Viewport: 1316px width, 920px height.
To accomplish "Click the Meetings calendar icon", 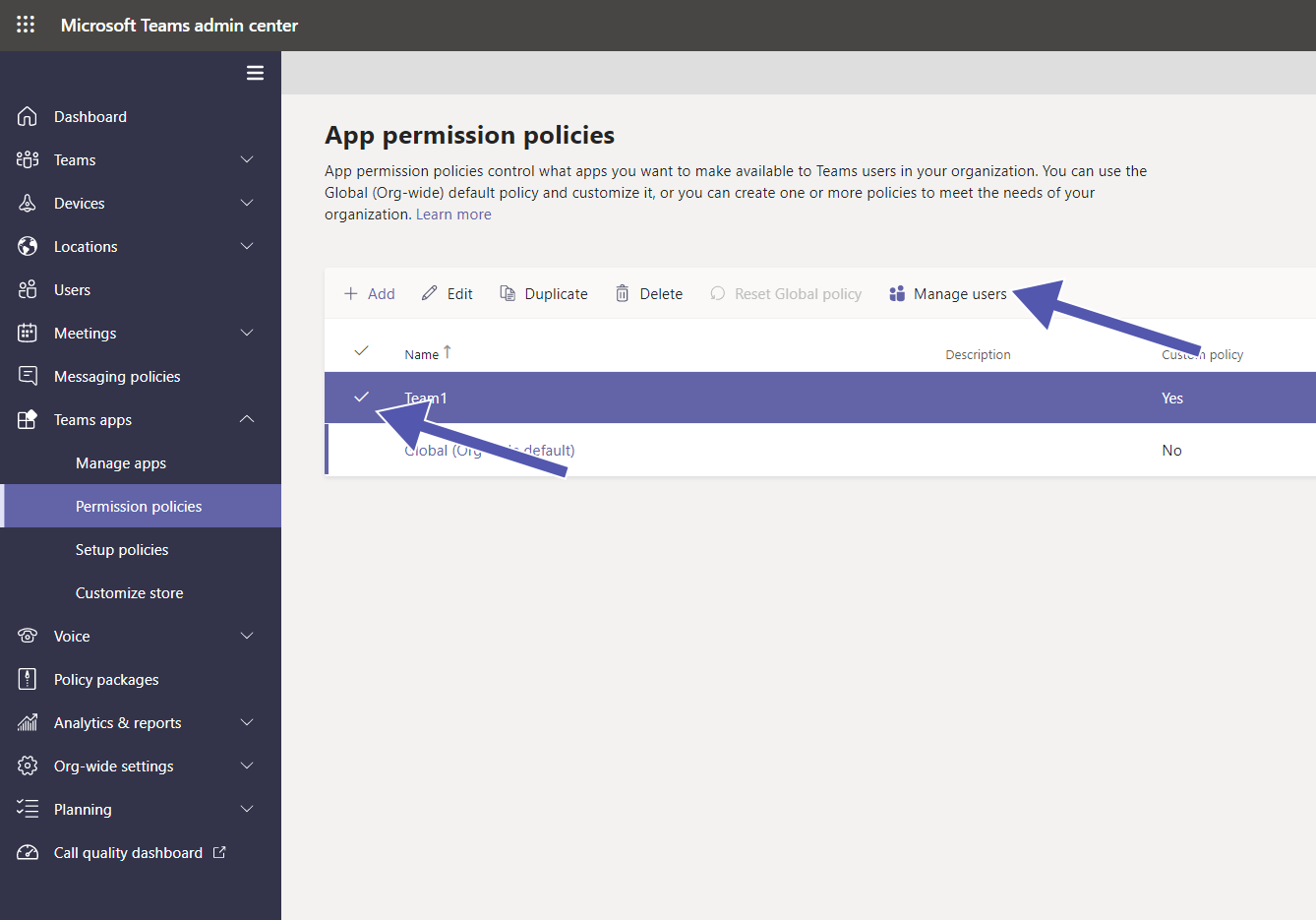I will [28, 333].
